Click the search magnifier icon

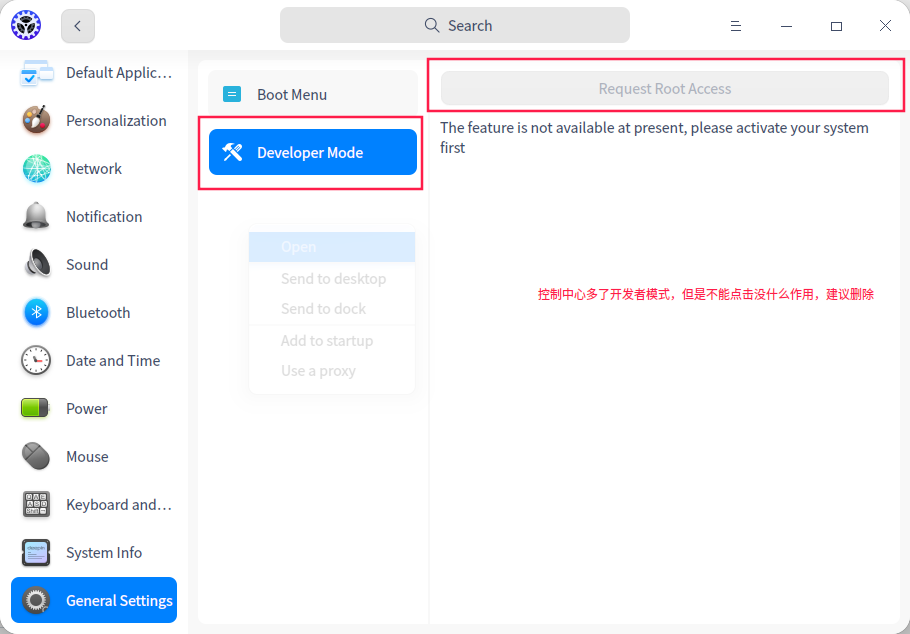point(432,25)
